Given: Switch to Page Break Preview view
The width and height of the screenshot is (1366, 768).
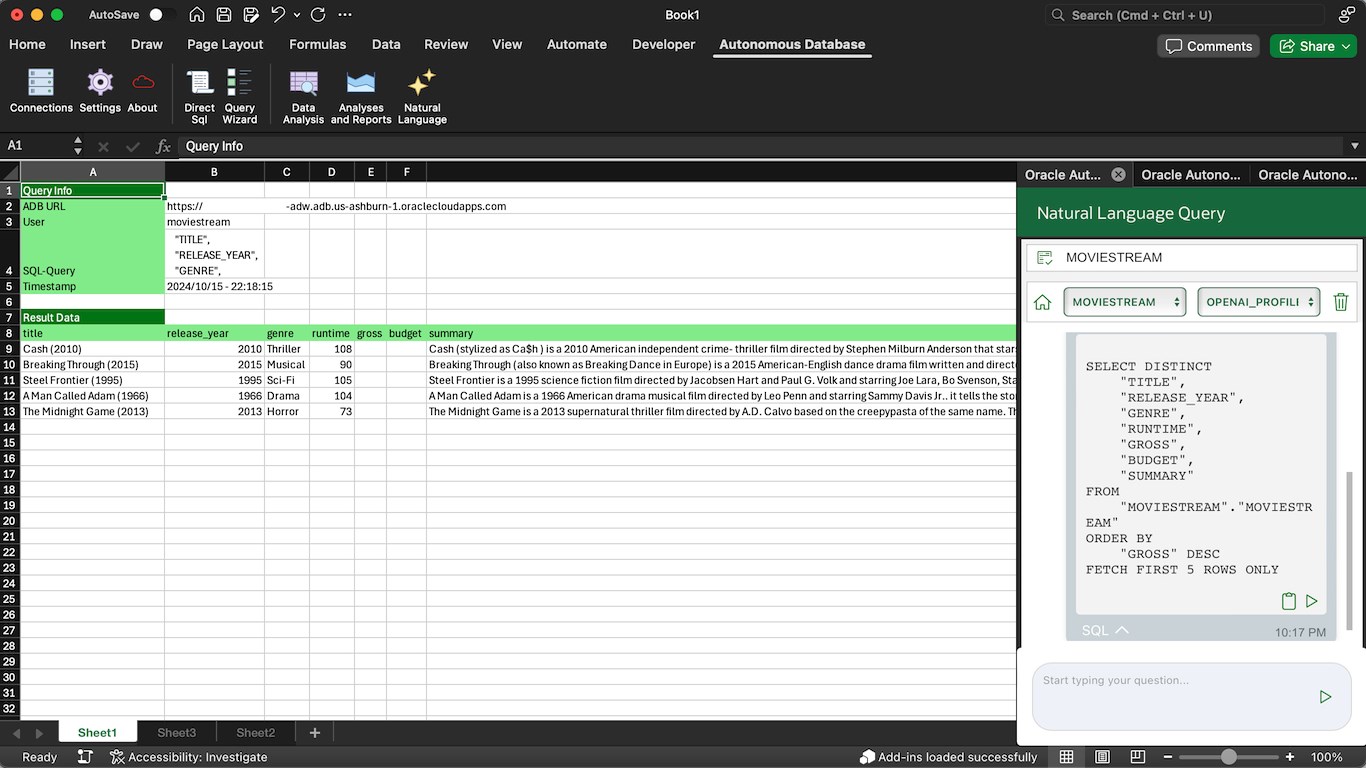Looking at the screenshot, I should (x=1137, y=757).
